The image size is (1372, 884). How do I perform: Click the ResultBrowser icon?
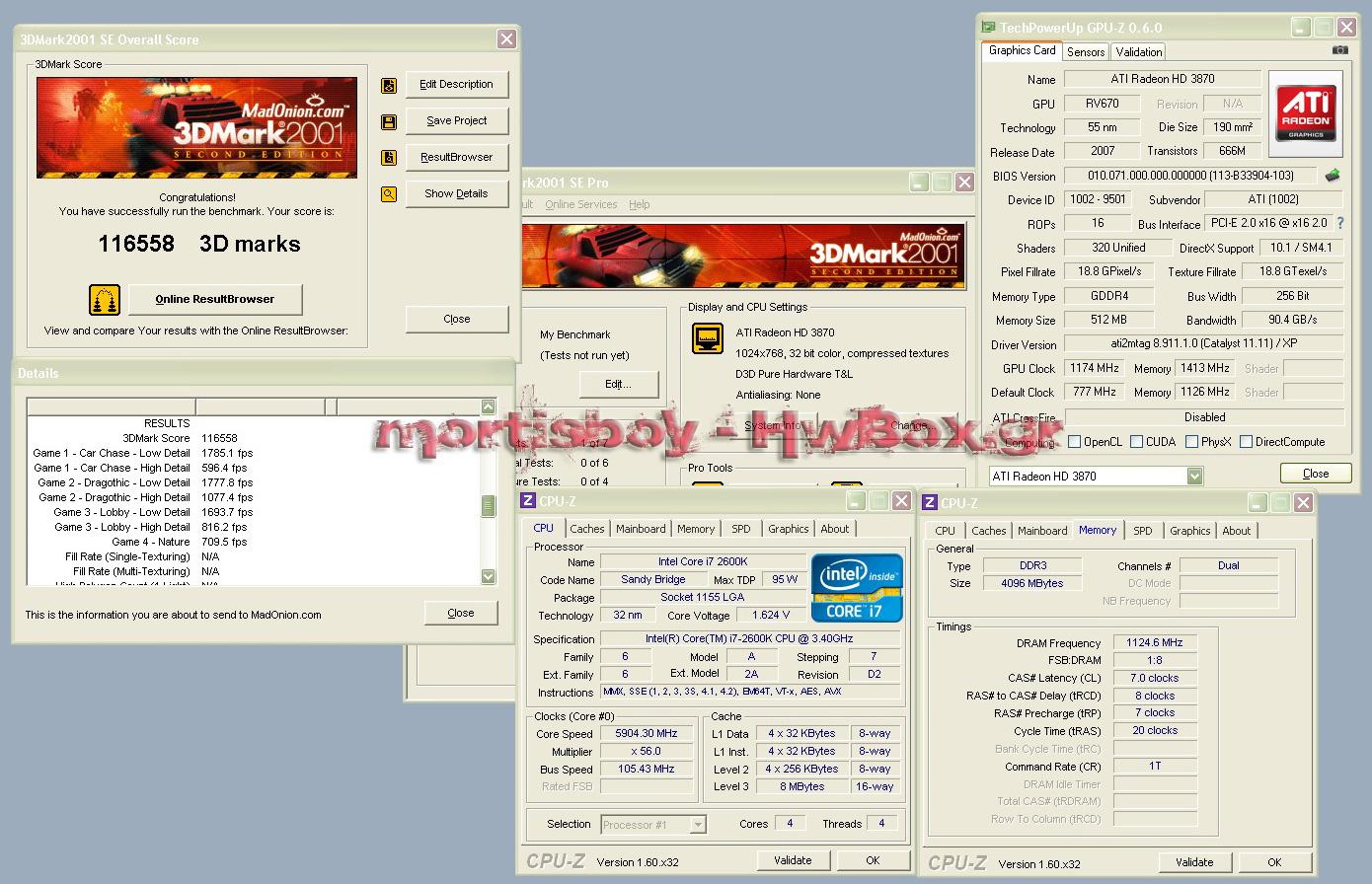click(x=389, y=158)
